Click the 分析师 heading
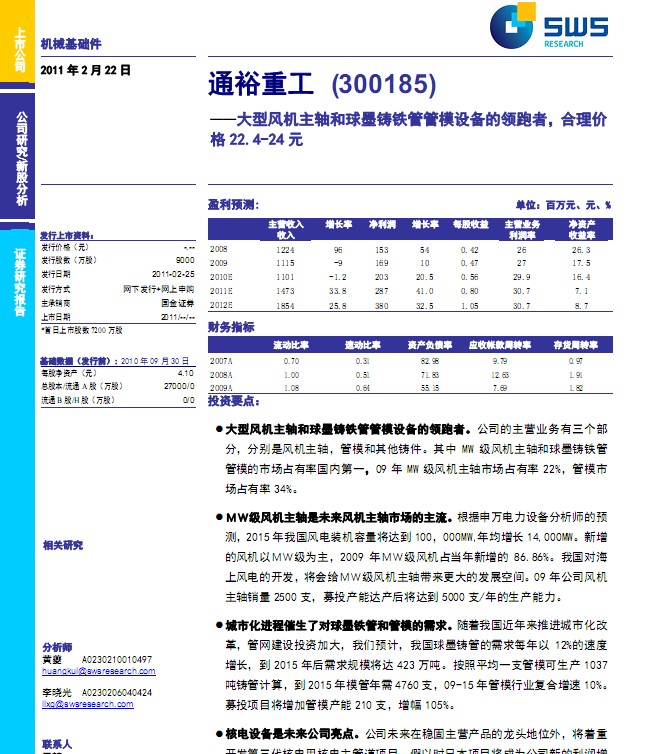The width and height of the screenshot is (646, 754). pos(57,647)
